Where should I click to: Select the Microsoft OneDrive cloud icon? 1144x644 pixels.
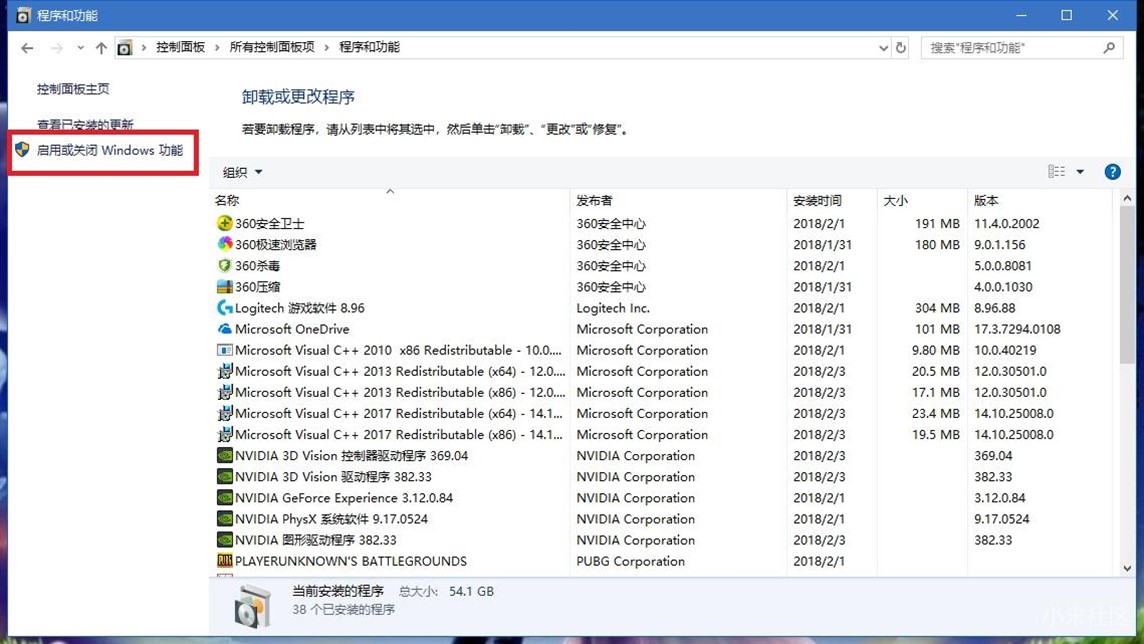click(224, 329)
